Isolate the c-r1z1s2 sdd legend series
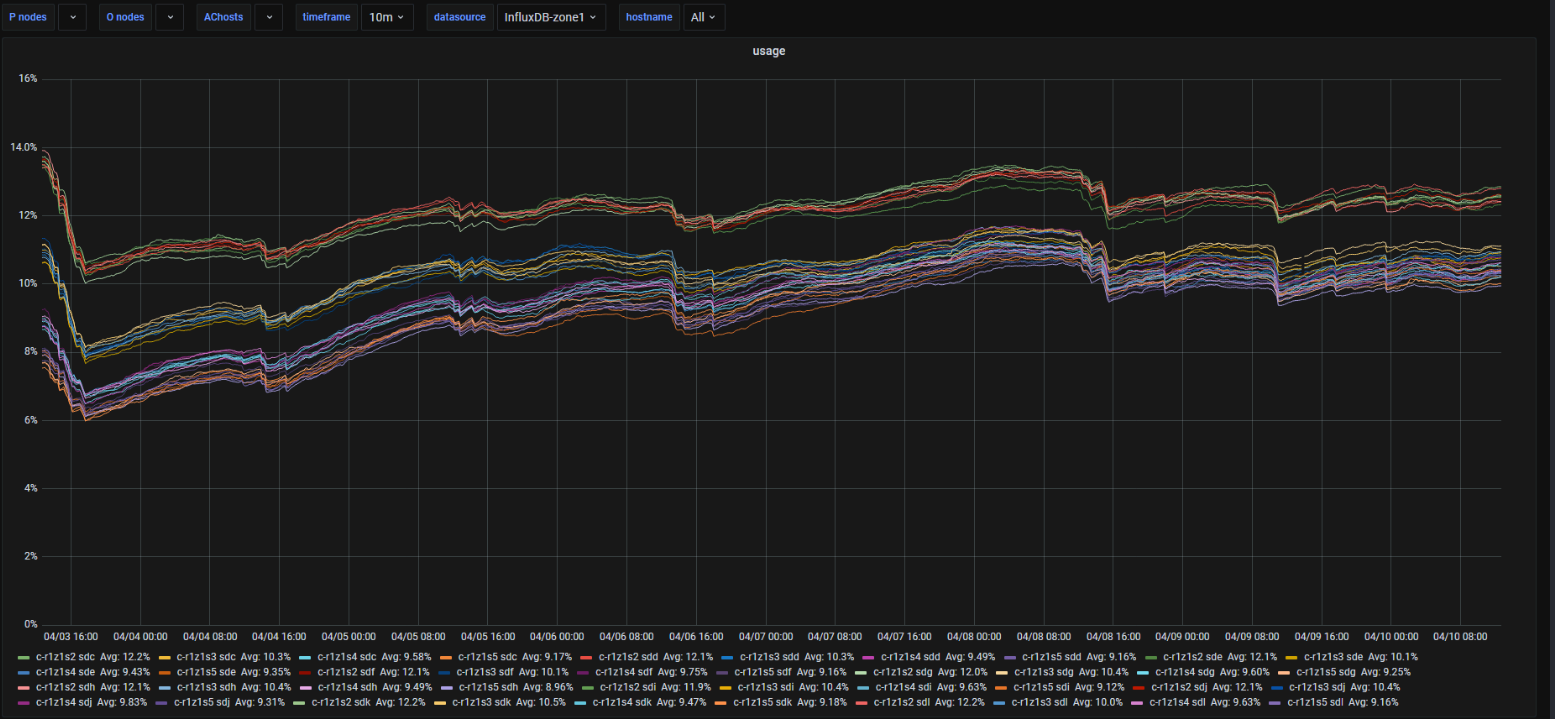Viewport: 1555px width, 719px height. 628,657
